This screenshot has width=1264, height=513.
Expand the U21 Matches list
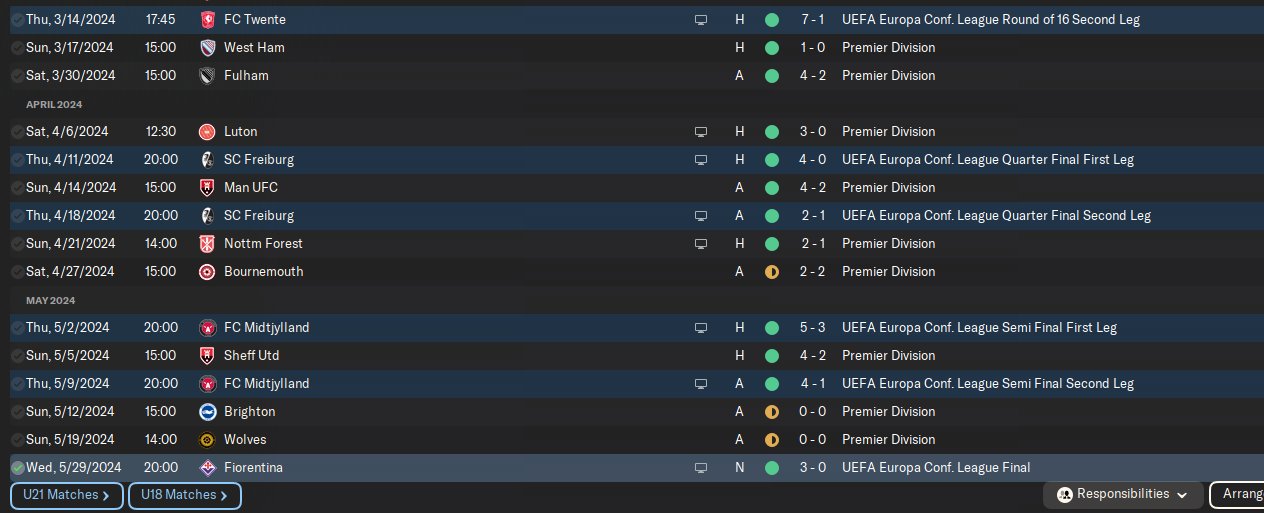point(67,495)
